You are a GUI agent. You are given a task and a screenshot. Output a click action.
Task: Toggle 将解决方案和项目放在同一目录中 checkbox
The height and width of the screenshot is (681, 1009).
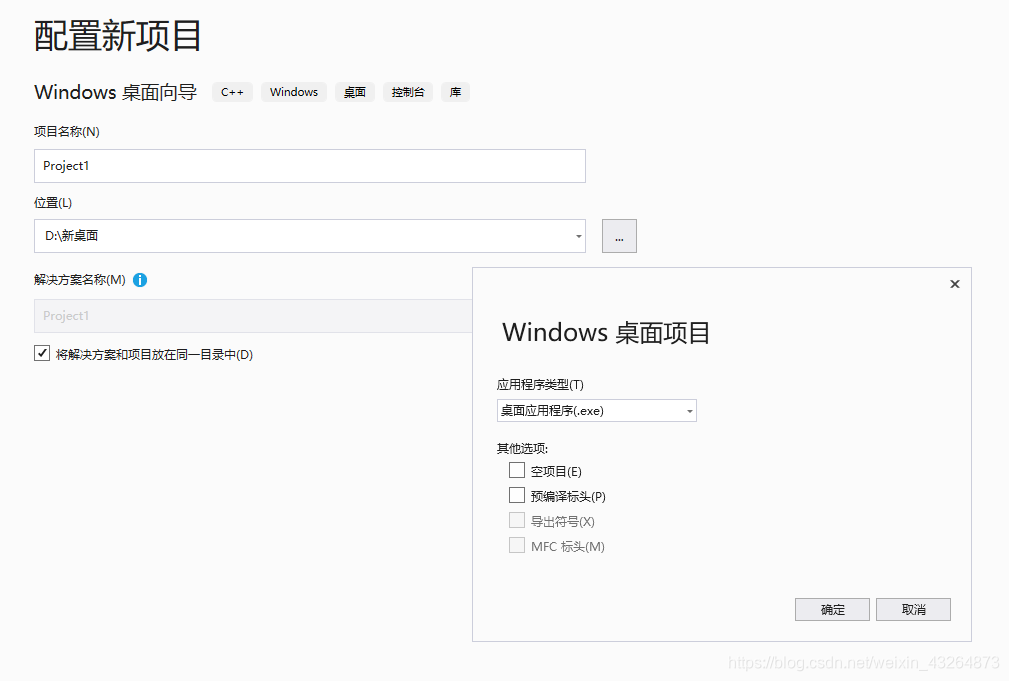coord(42,353)
